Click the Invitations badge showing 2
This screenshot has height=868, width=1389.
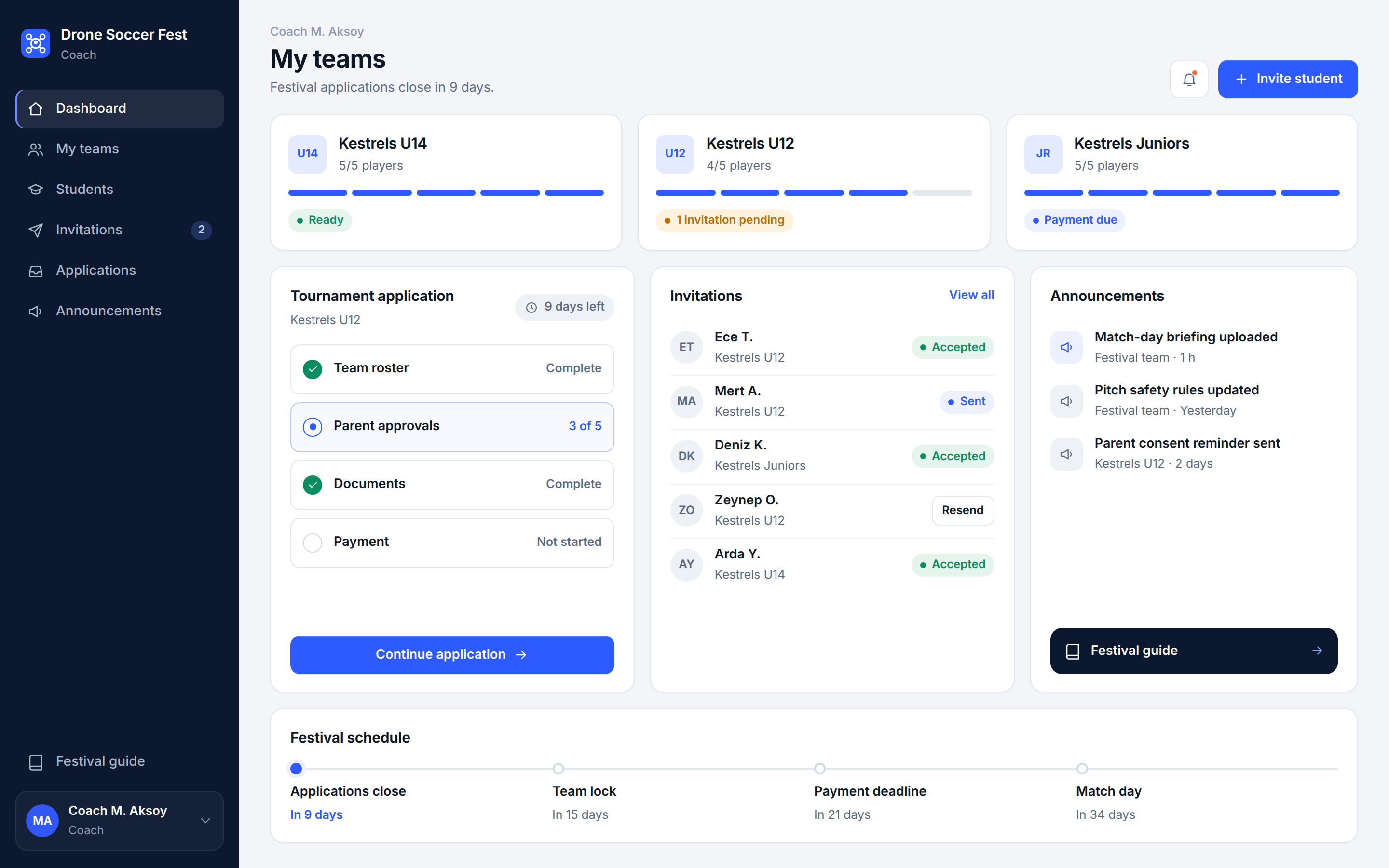[201, 230]
